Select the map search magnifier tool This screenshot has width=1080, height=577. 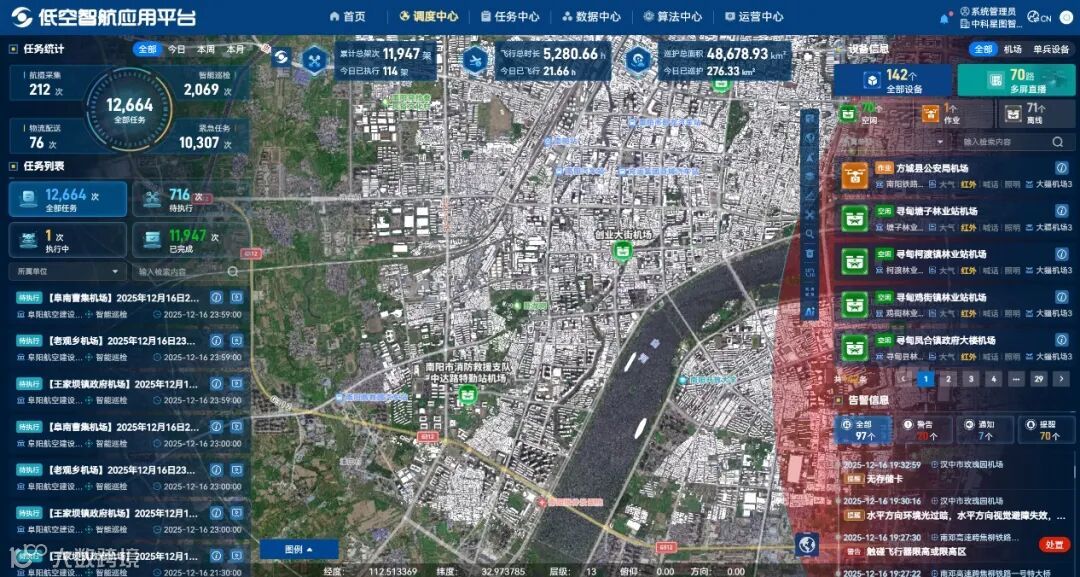809,234
